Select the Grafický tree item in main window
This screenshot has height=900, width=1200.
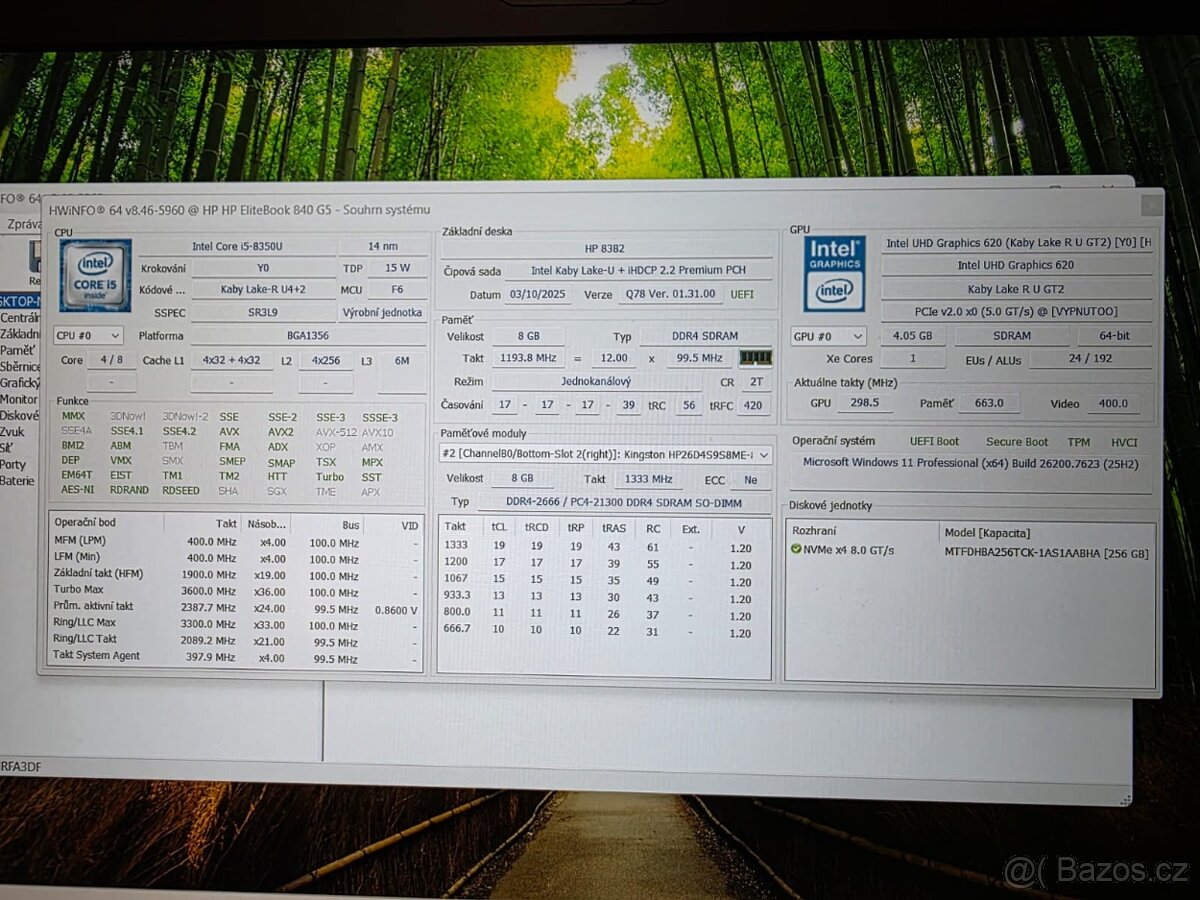[x=20, y=382]
